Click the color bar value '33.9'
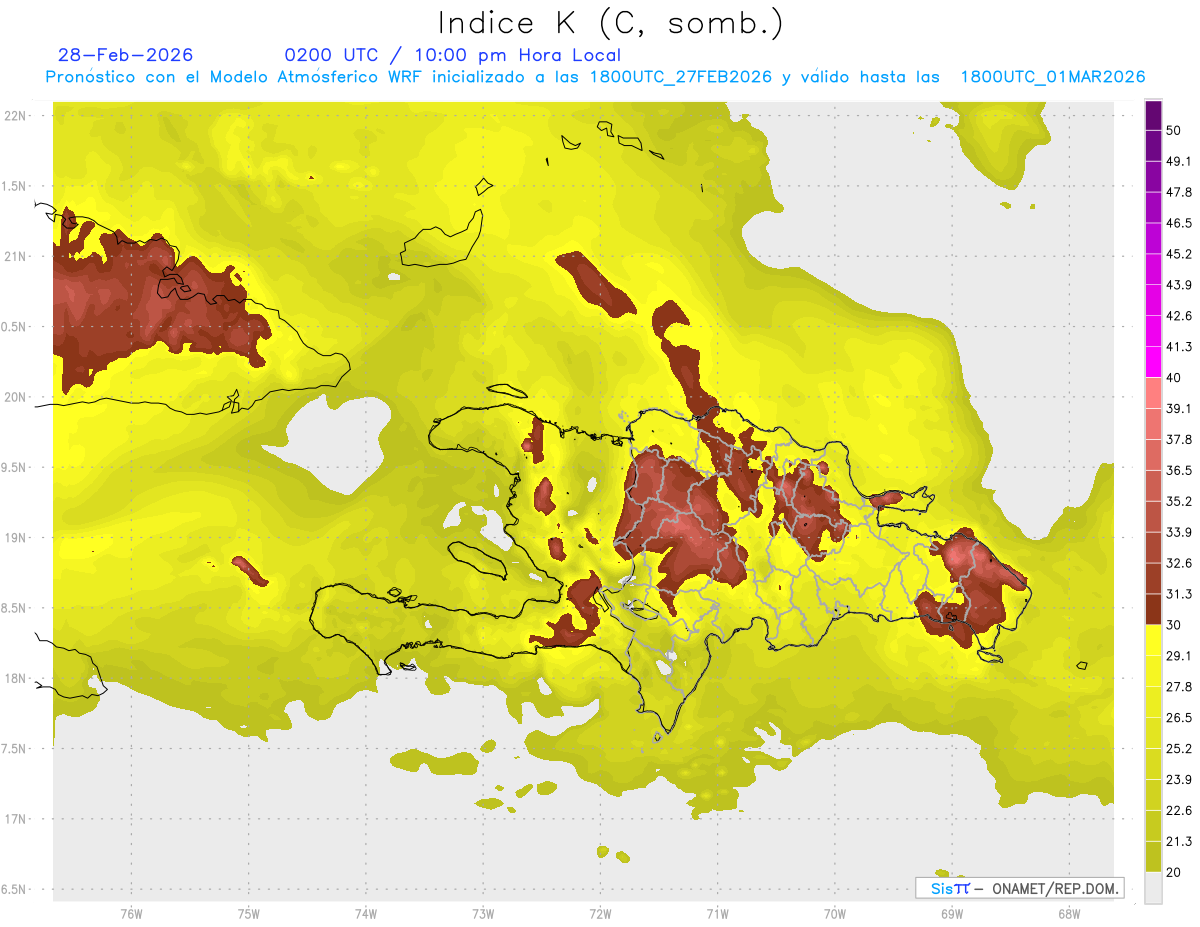This screenshot has height=927, width=1200. click(1179, 532)
